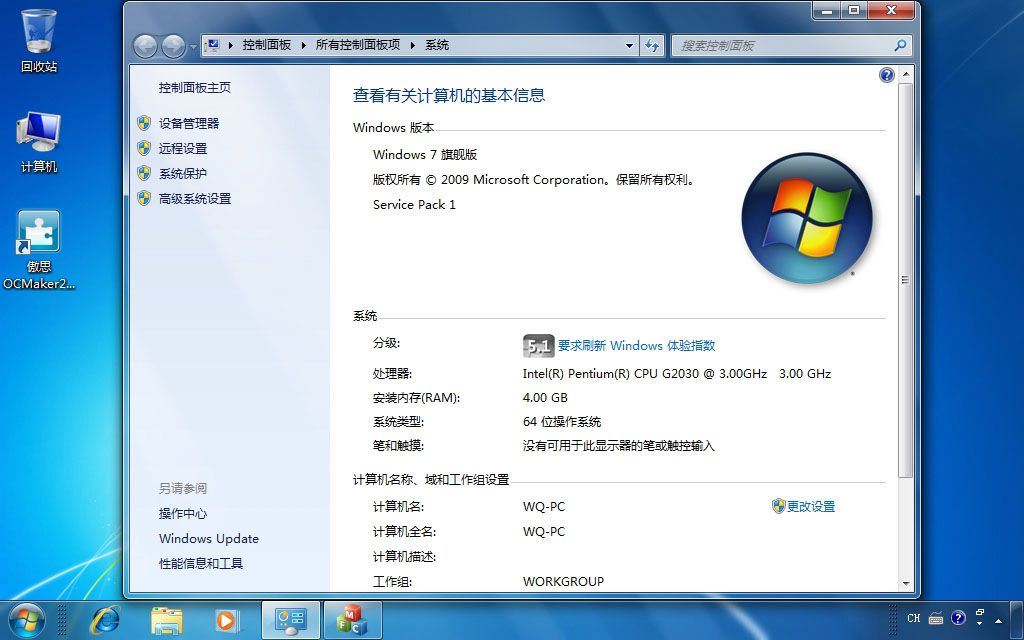Click 要求刷新 Windows 体验指数 link
This screenshot has width=1024, height=640.
pyautogui.click(x=637, y=345)
